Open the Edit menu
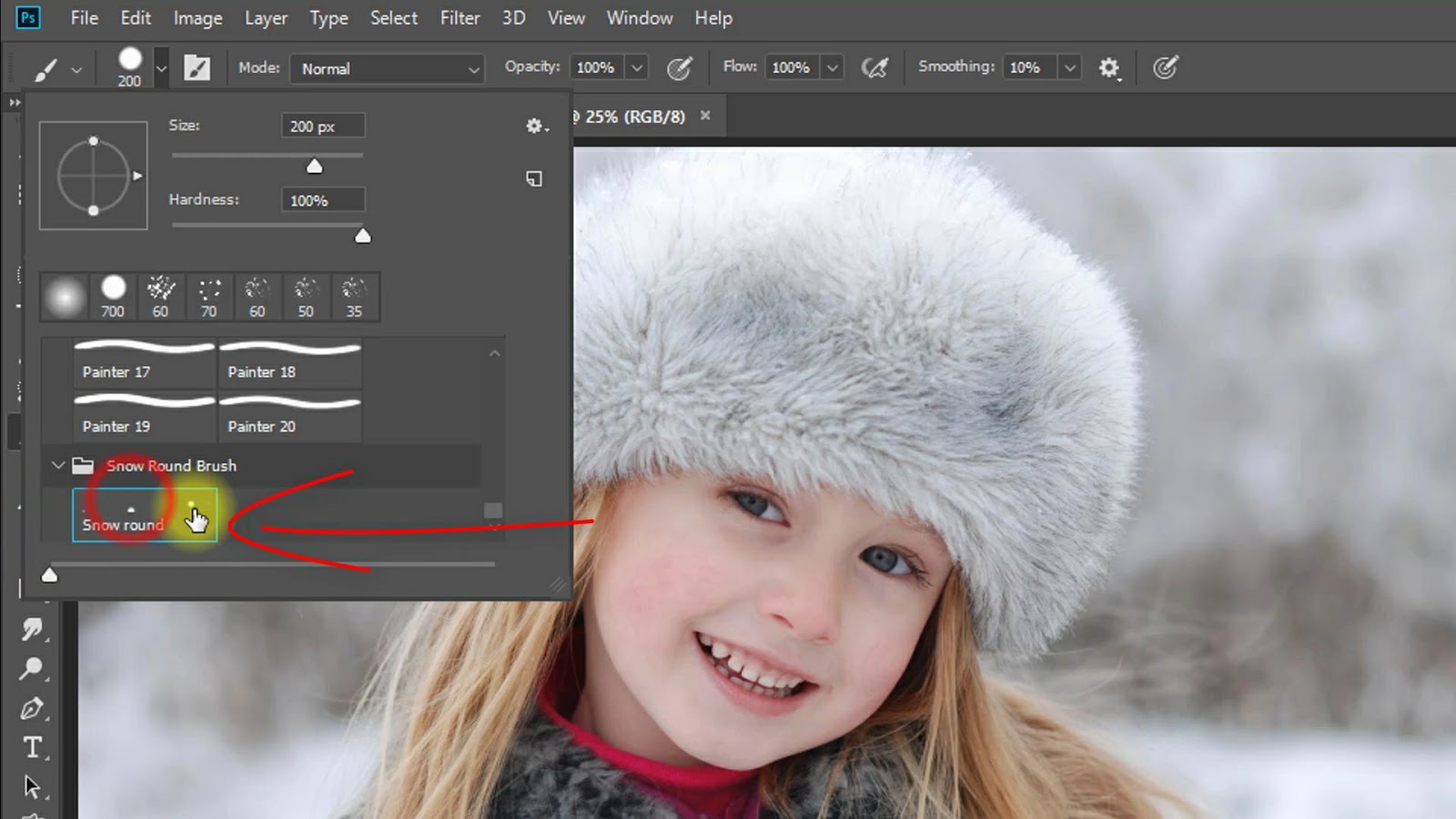 136,17
